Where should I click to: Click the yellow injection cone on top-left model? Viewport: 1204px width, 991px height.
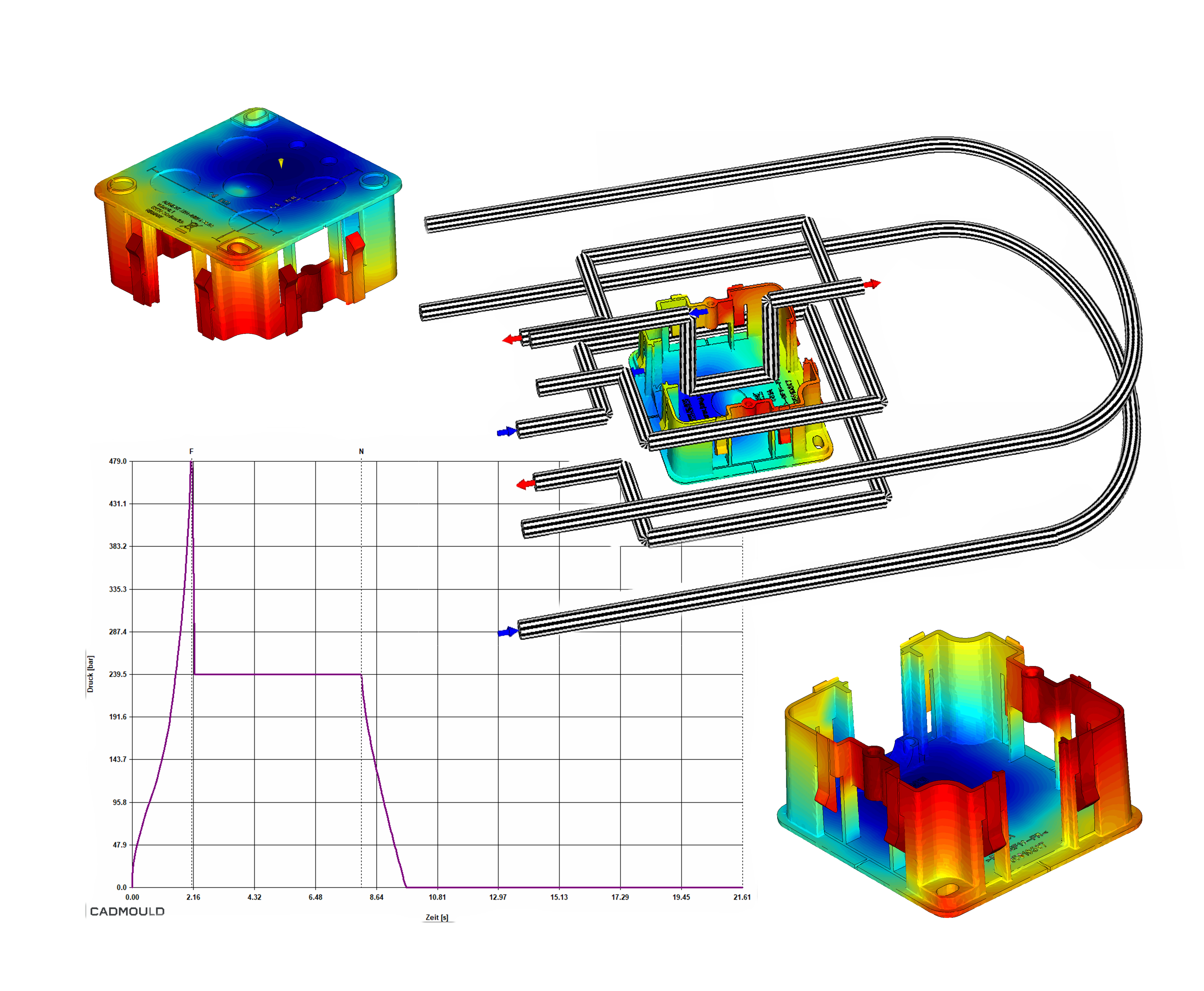tap(280, 163)
